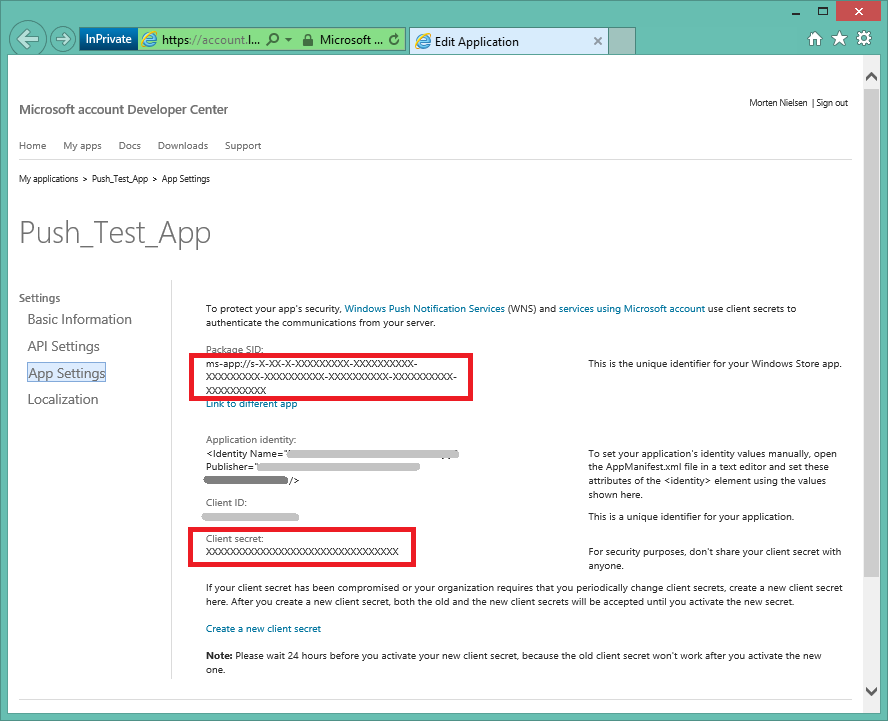The image size is (888, 721).
Task: Click the search magnifier in address bar
Action: tap(272, 40)
